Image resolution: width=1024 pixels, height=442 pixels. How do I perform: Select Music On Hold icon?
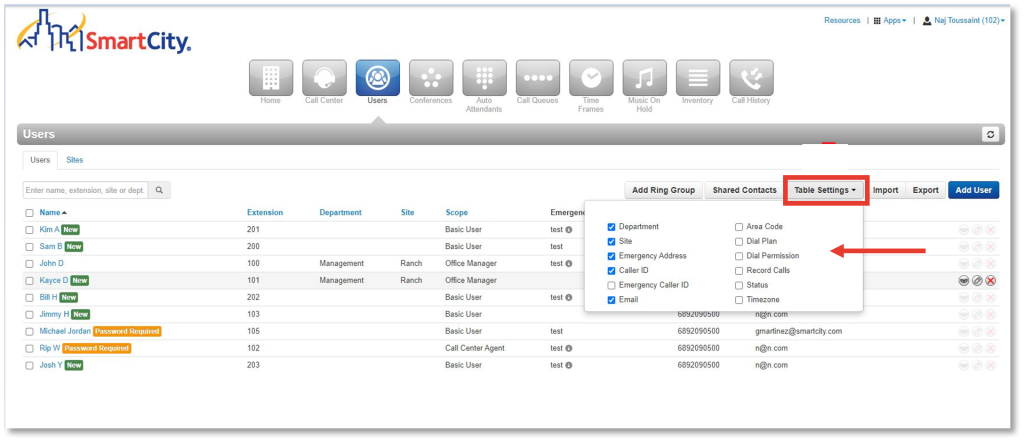point(644,77)
